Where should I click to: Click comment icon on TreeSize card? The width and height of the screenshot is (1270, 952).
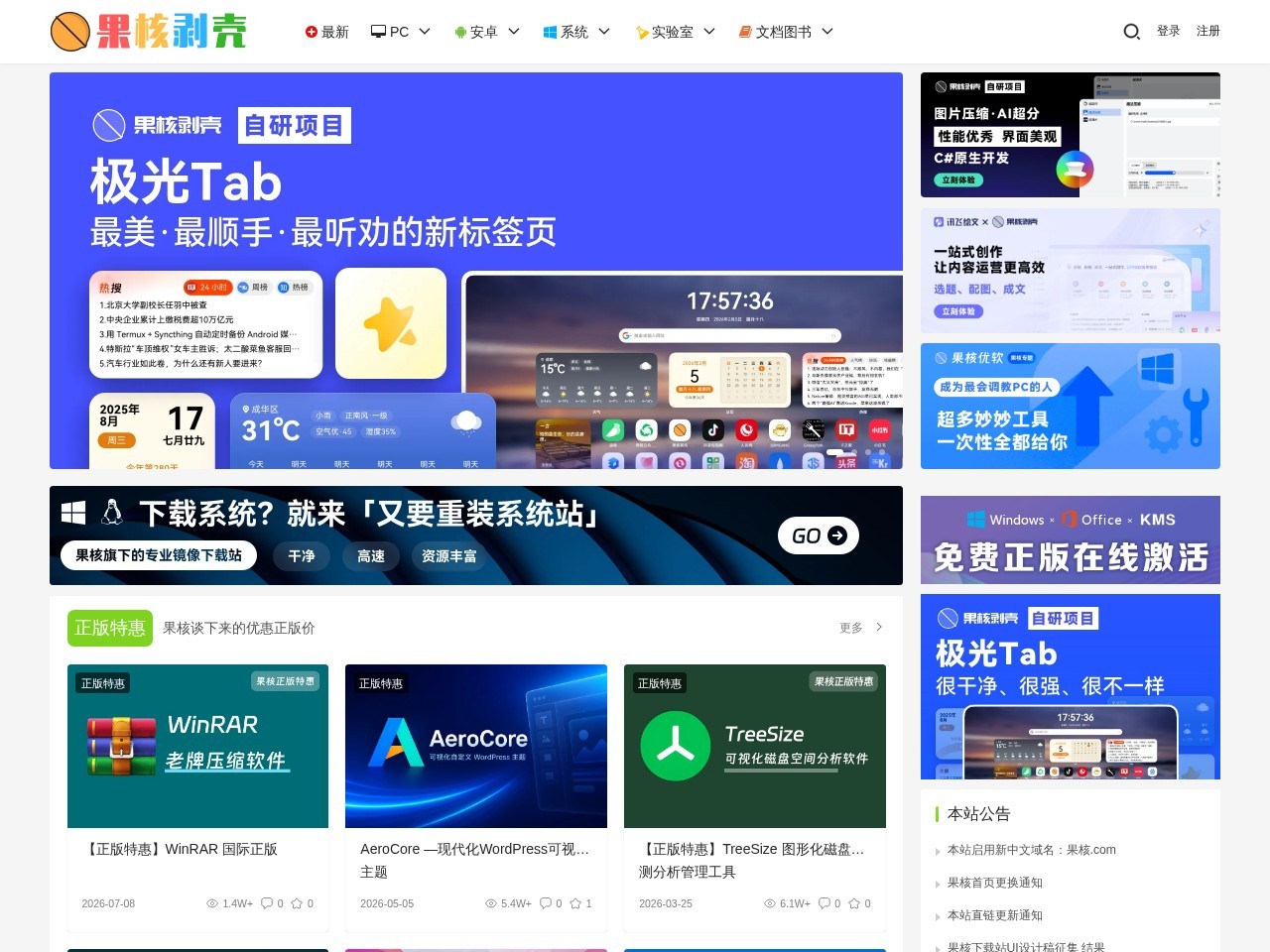pos(824,903)
